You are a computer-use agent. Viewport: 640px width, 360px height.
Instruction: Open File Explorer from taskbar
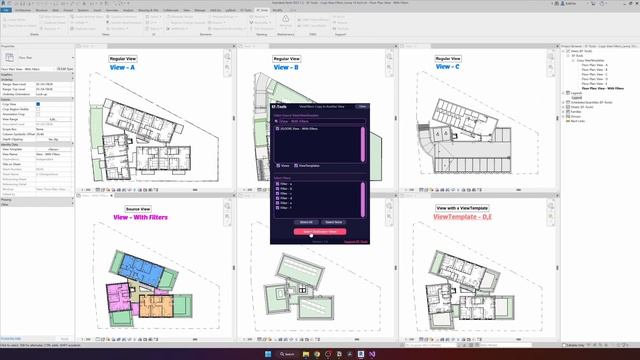point(306,354)
